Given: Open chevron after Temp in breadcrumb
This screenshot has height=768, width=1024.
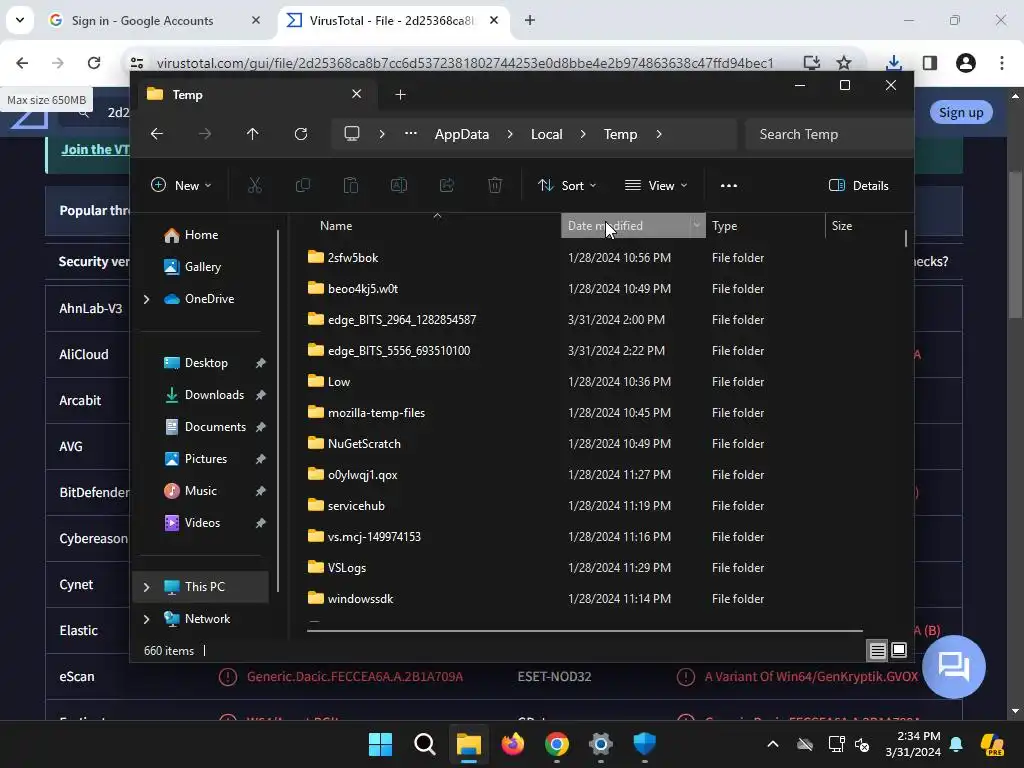Looking at the screenshot, I should click(659, 134).
